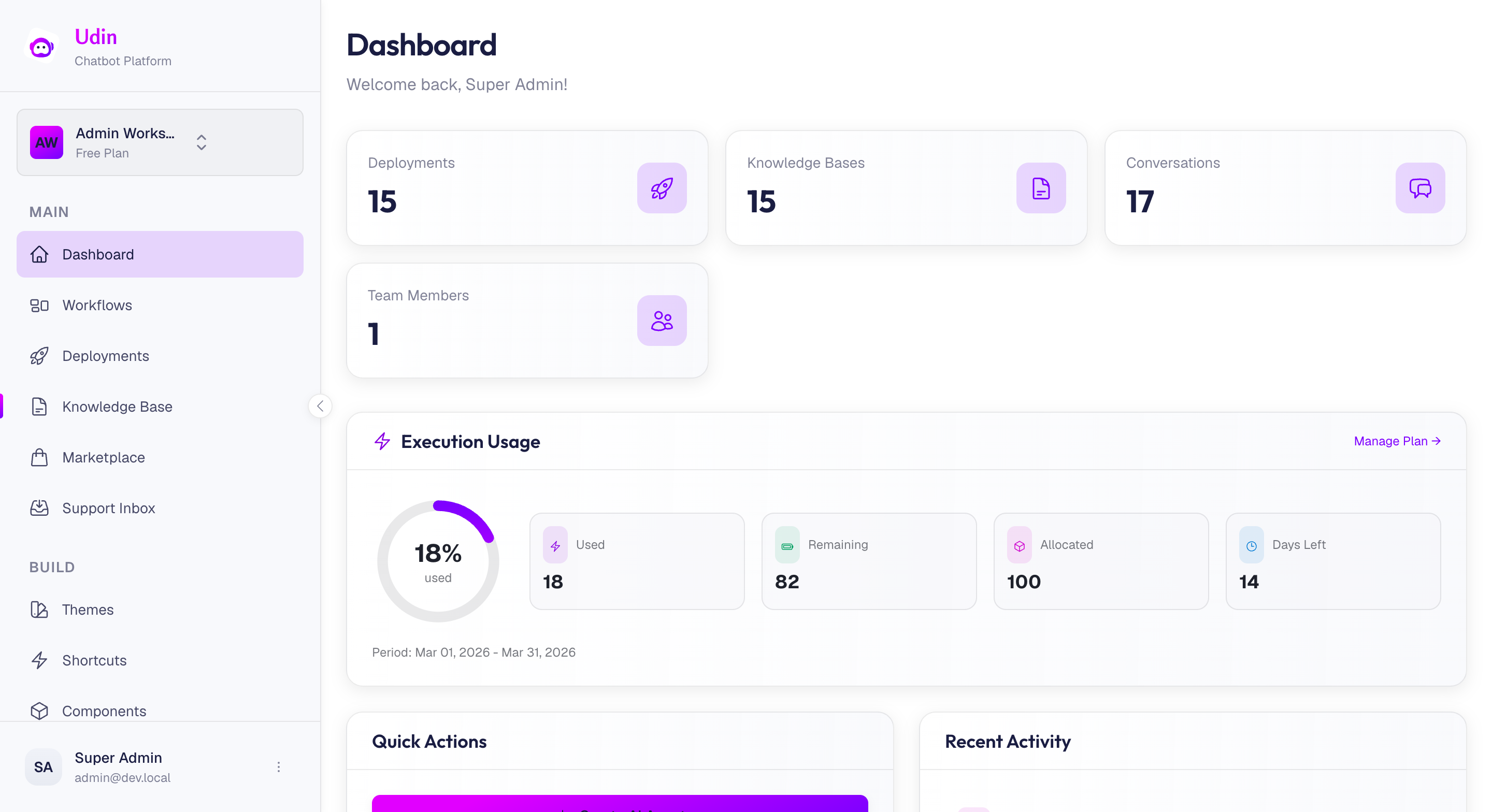Screen dimensions: 1492x812
Task: Select the Shortcuts lightning bolt icon
Action: click(x=39, y=660)
